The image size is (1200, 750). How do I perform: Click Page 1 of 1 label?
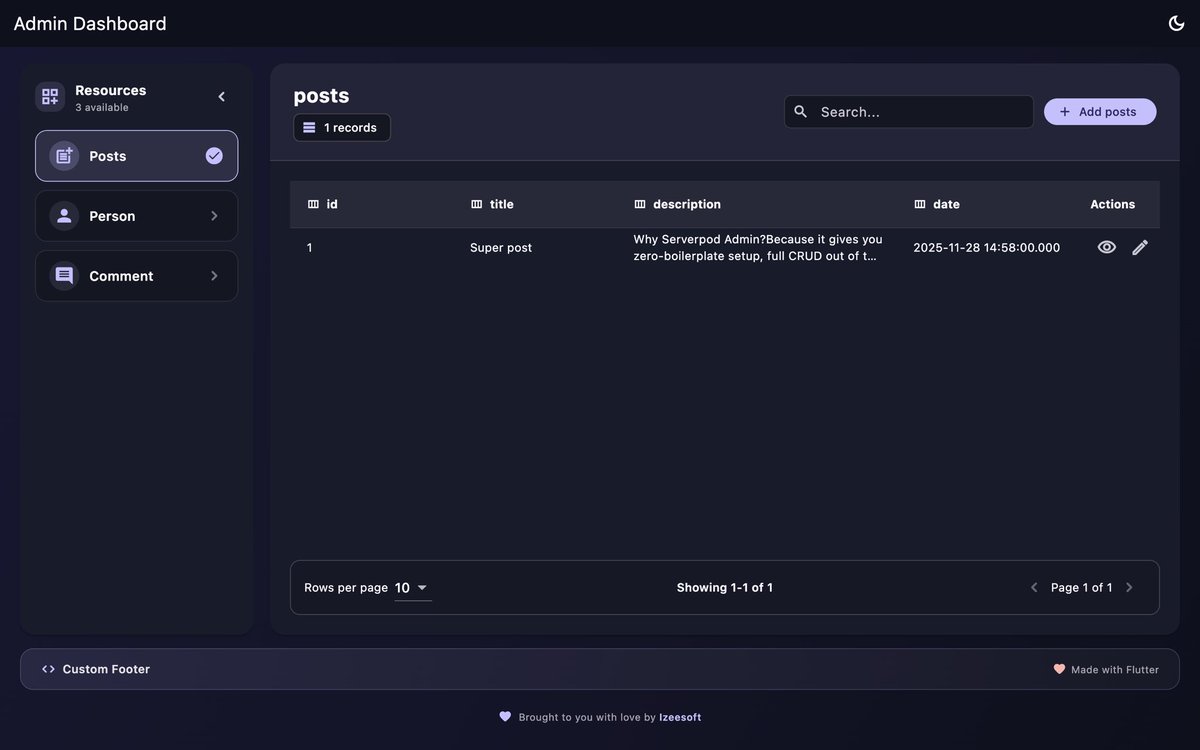click(1082, 588)
